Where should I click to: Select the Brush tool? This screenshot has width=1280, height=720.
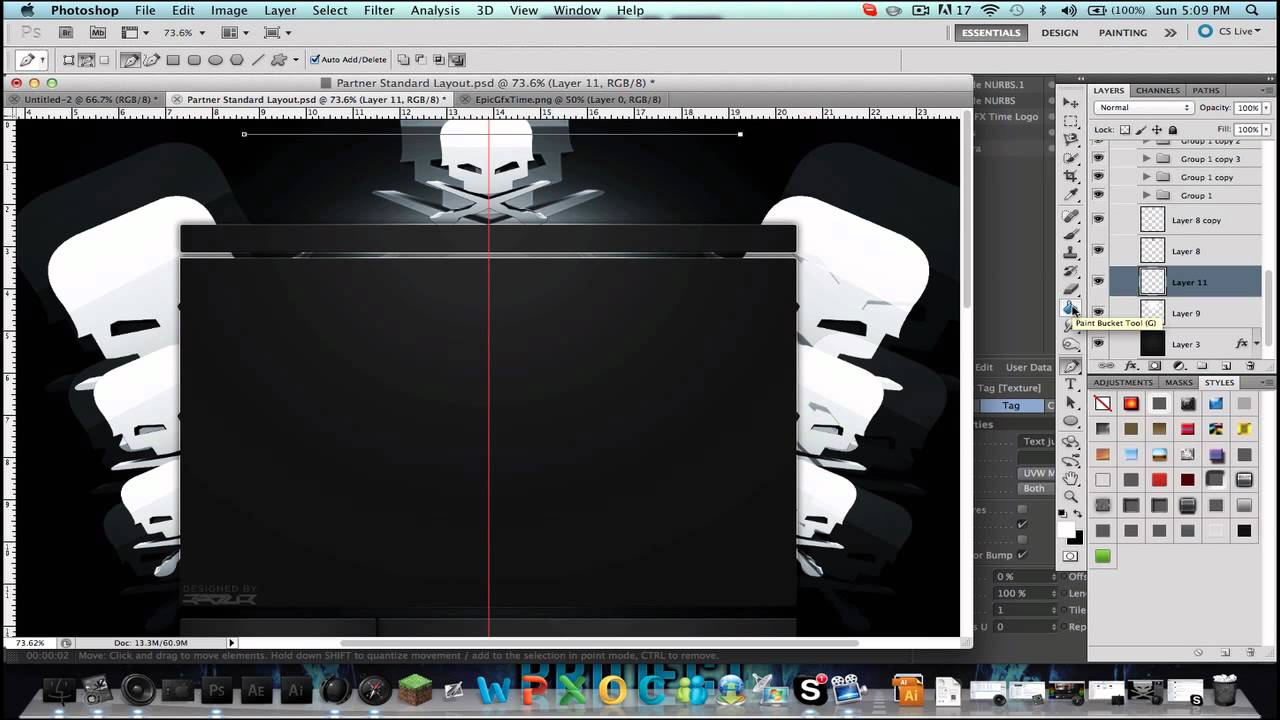point(1071,234)
